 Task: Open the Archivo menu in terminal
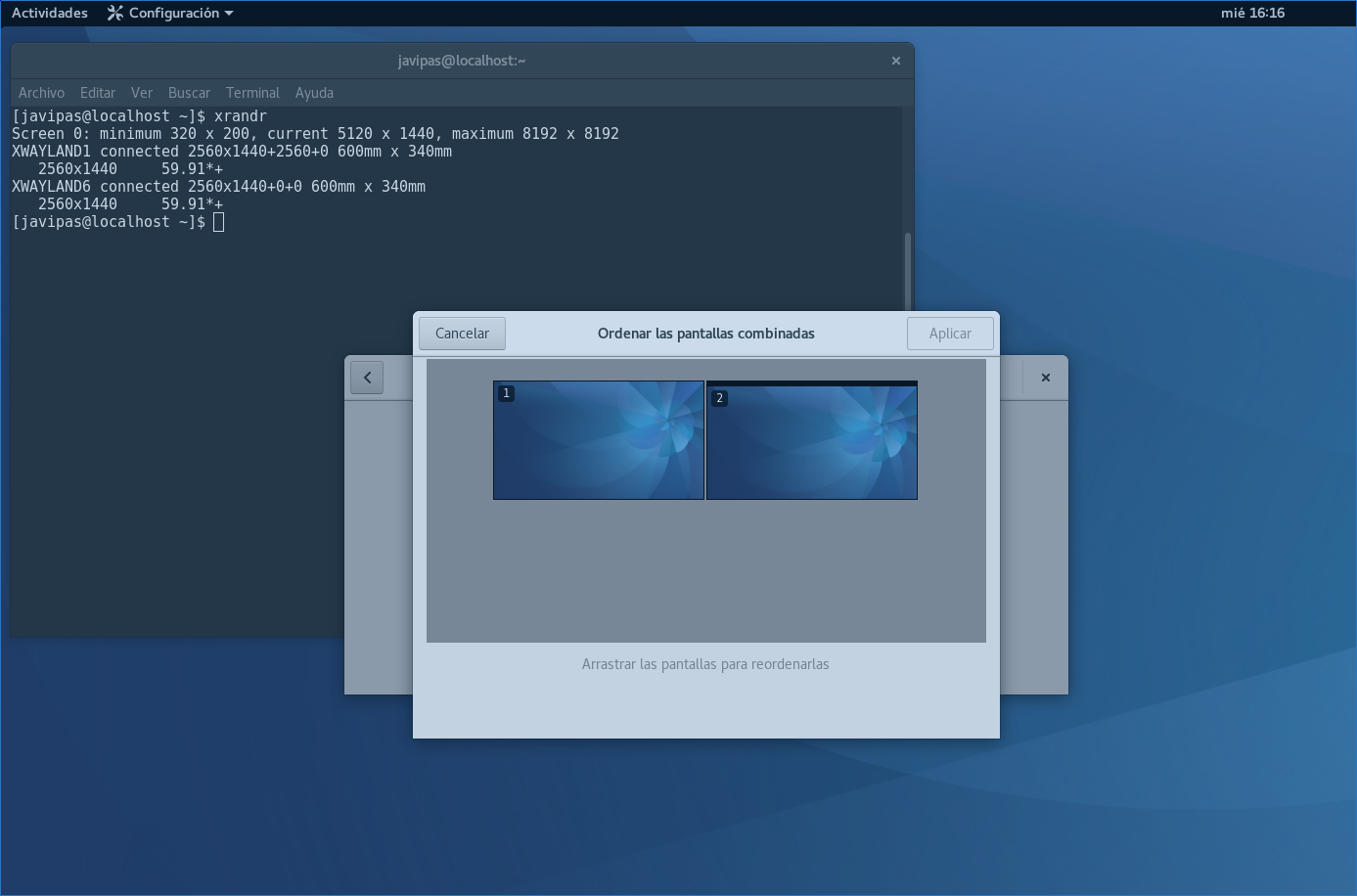click(41, 93)
